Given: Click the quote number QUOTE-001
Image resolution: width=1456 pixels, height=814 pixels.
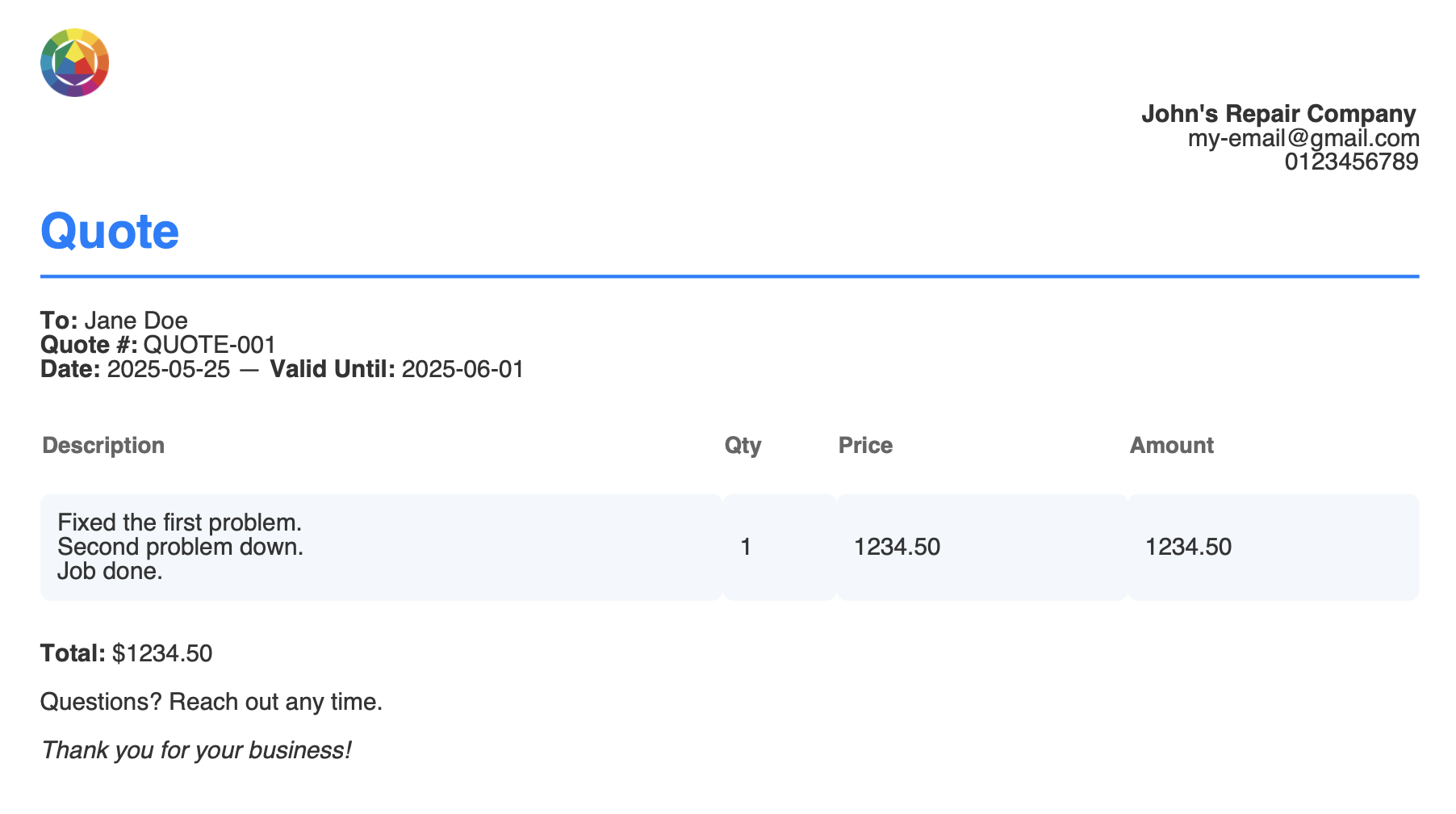Looking at the screenshot, I should coord(210,345).
